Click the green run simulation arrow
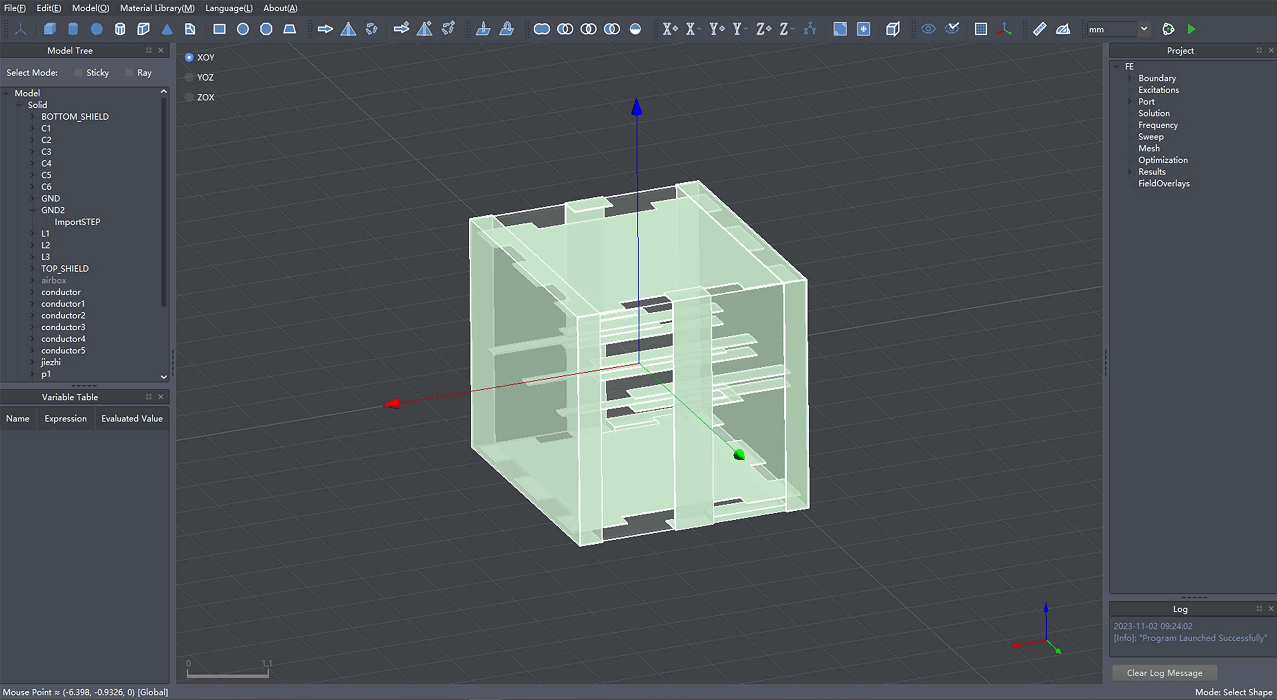The width and height of the screenshot is (1277, 700). click(1191, 29)
